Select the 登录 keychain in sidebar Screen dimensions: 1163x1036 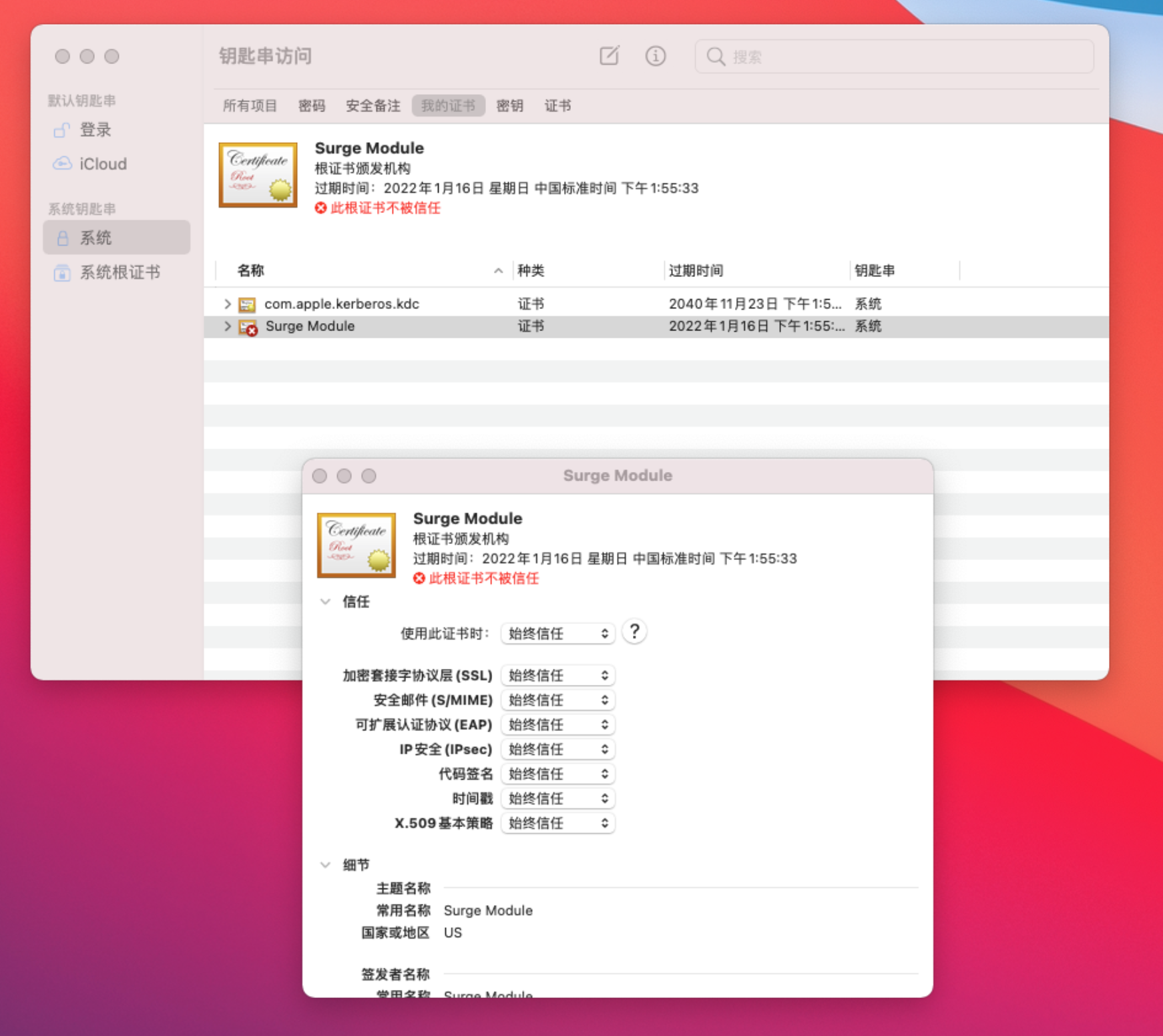pyautogui.click(x=117, y=130)
